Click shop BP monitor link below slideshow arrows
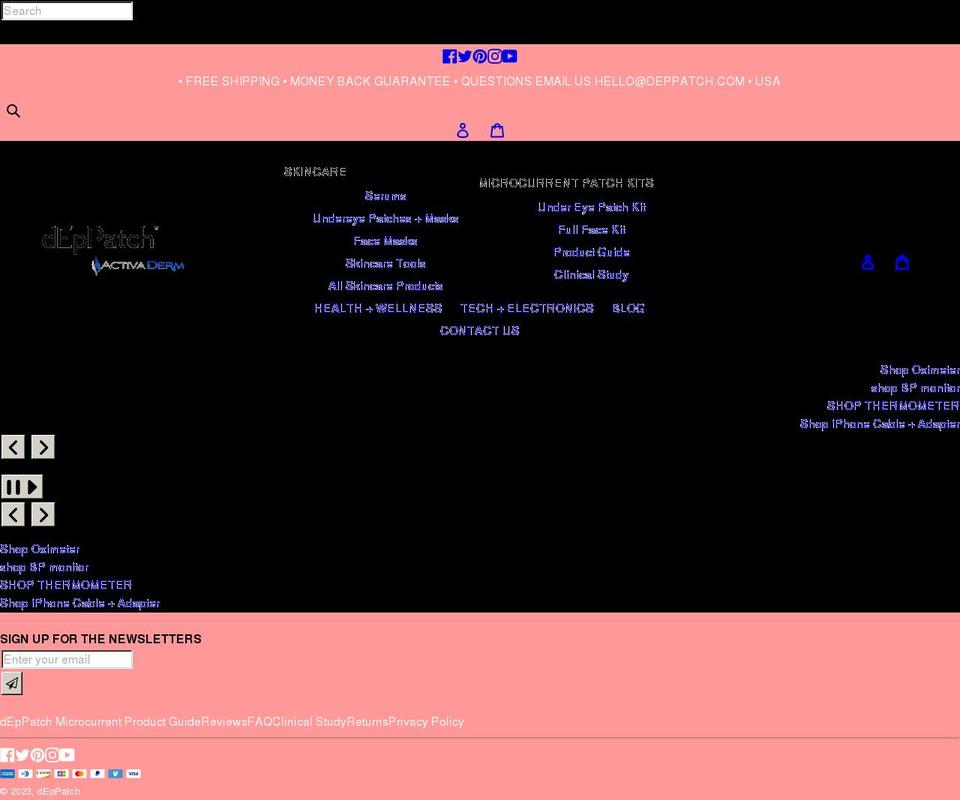The image size is (960, 800). [x=45, y=567]
